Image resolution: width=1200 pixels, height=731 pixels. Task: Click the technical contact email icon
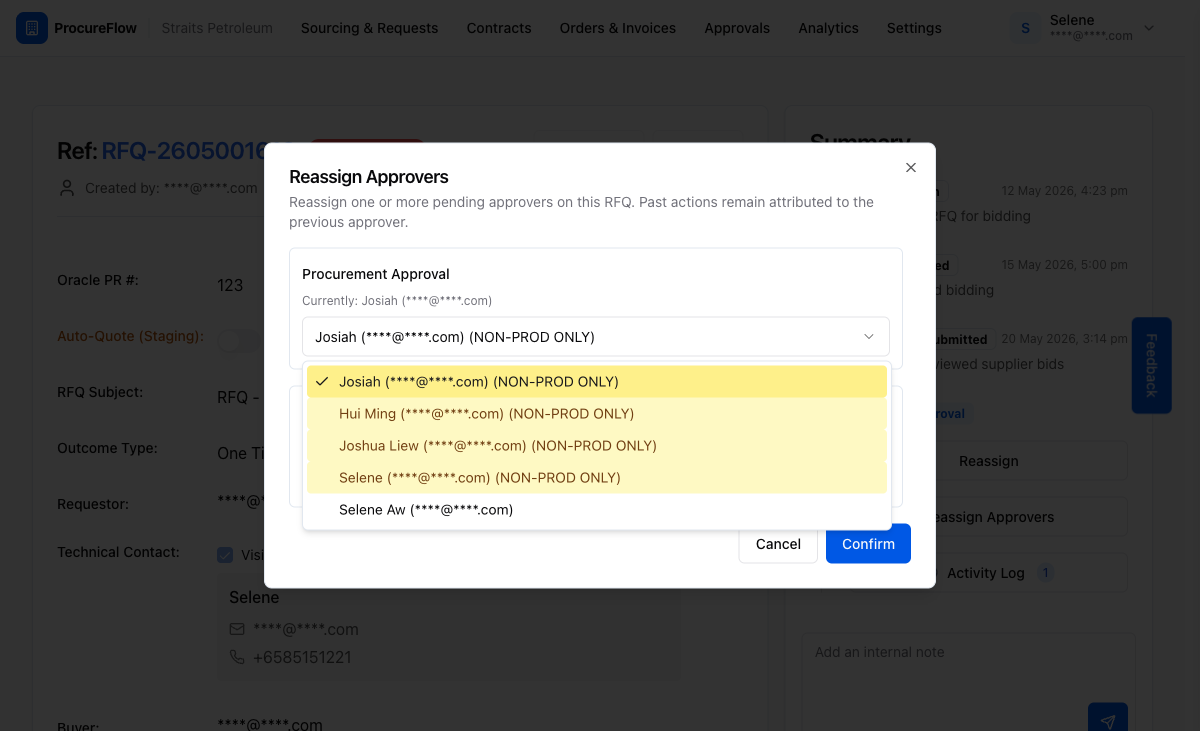click(x=237, y=629)
